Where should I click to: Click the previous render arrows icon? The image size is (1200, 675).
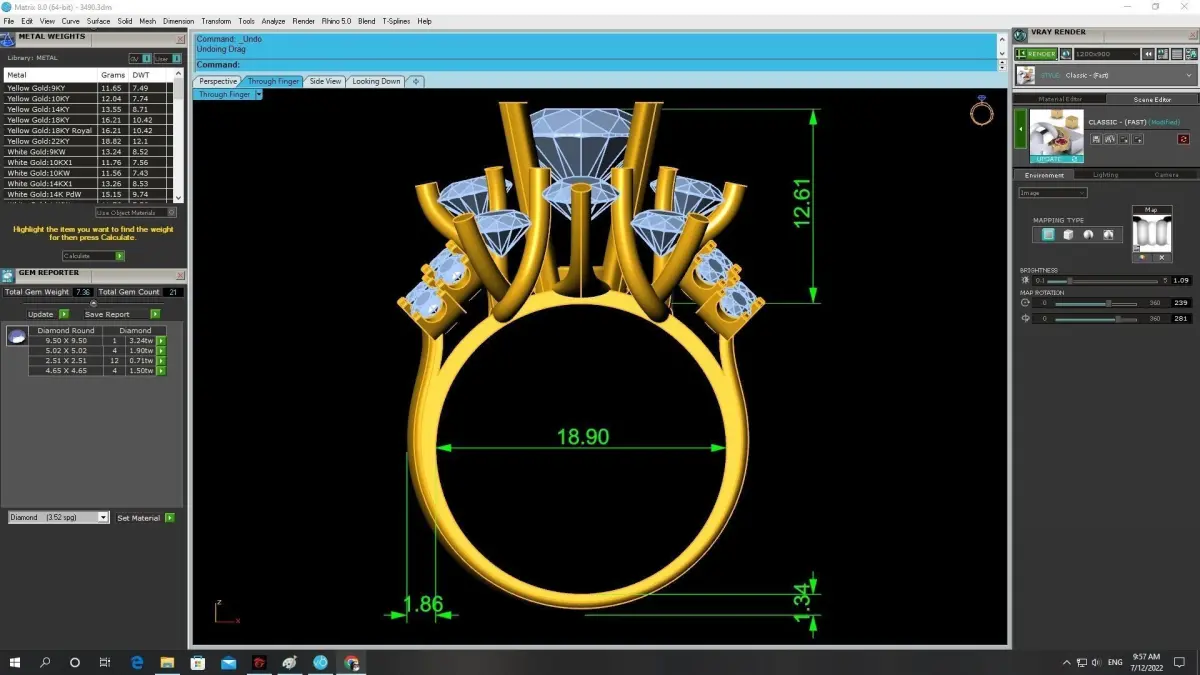click(1148, 54)
